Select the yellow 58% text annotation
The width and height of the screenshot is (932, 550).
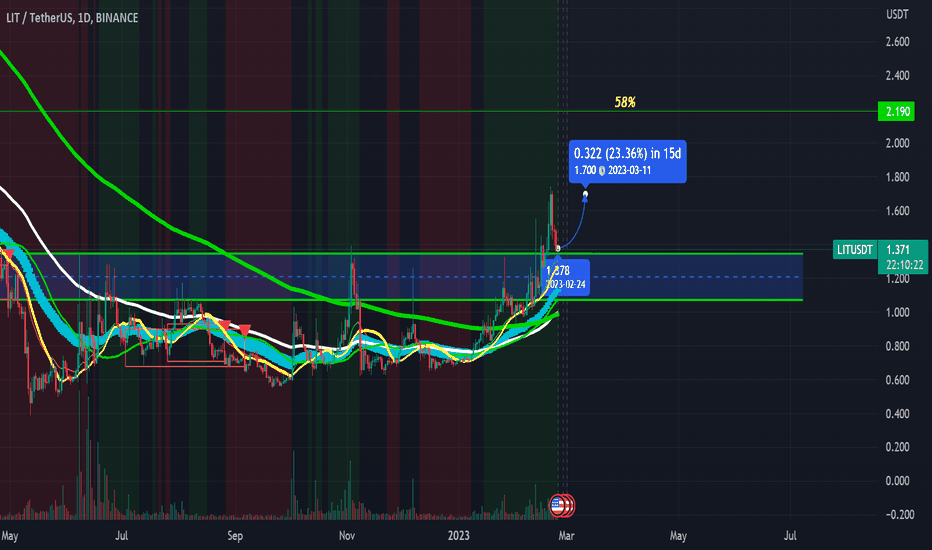625,102
